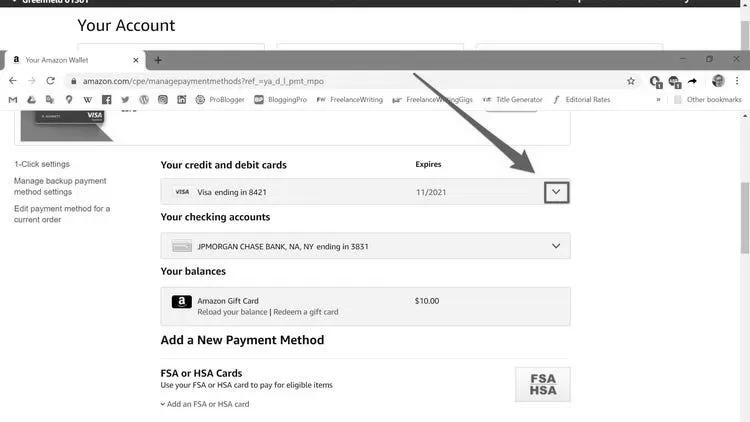The width and height of the screenshot is (750, 422).
Task: Open the Other bookmarks folder
Action: [708, 100]
